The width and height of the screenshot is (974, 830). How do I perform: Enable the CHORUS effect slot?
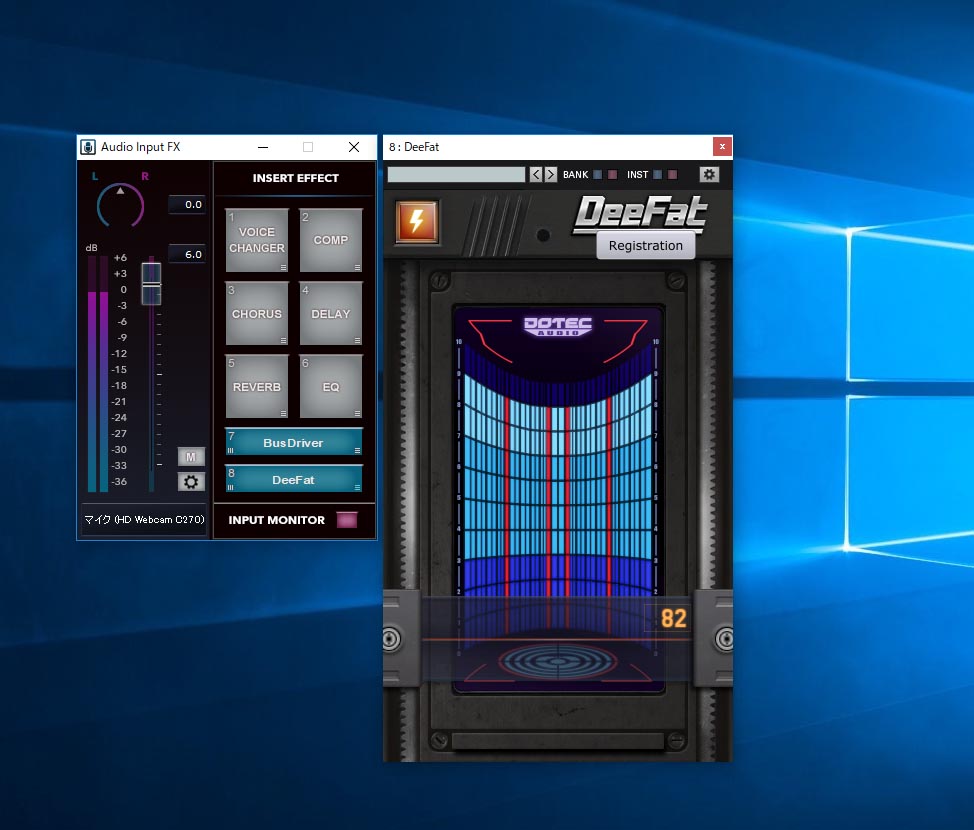click(257, 313)
